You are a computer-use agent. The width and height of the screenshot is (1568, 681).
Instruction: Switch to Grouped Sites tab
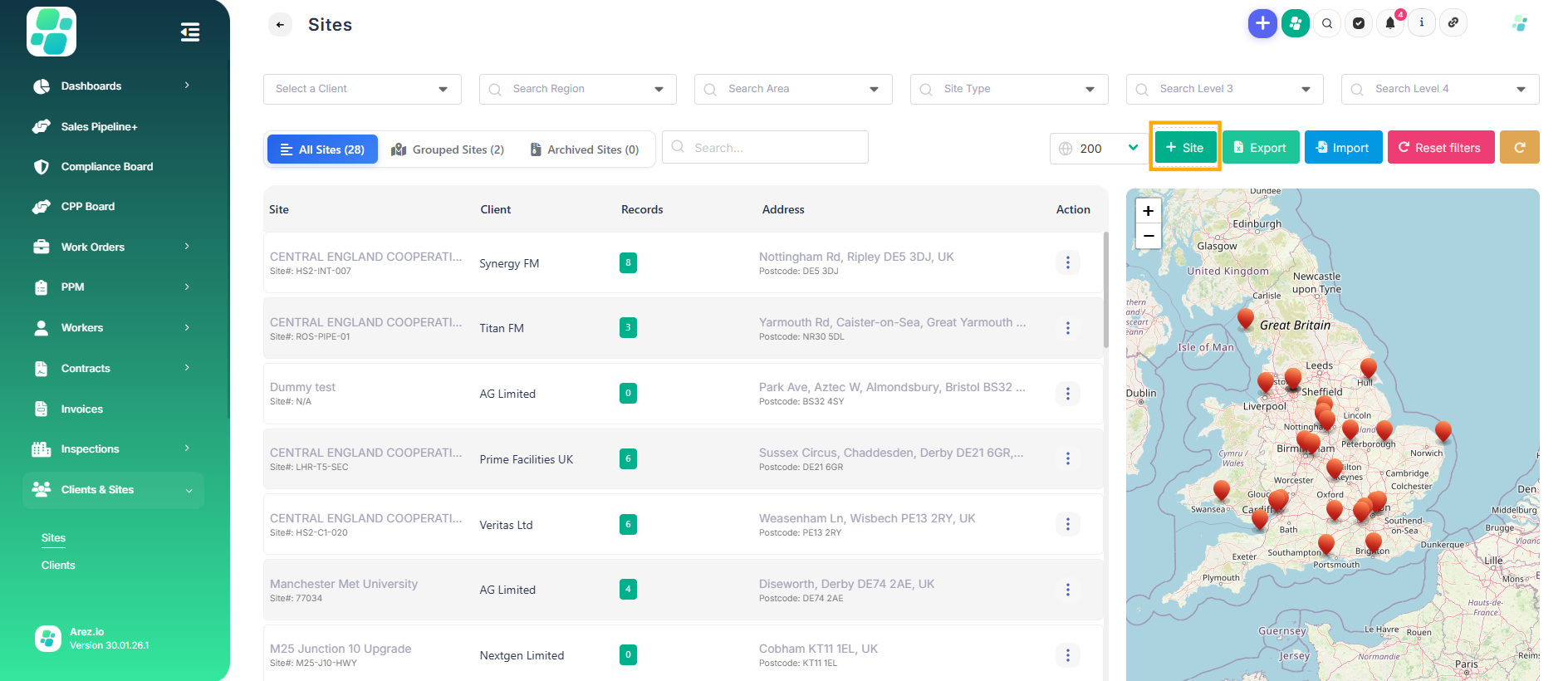(448, 149)
